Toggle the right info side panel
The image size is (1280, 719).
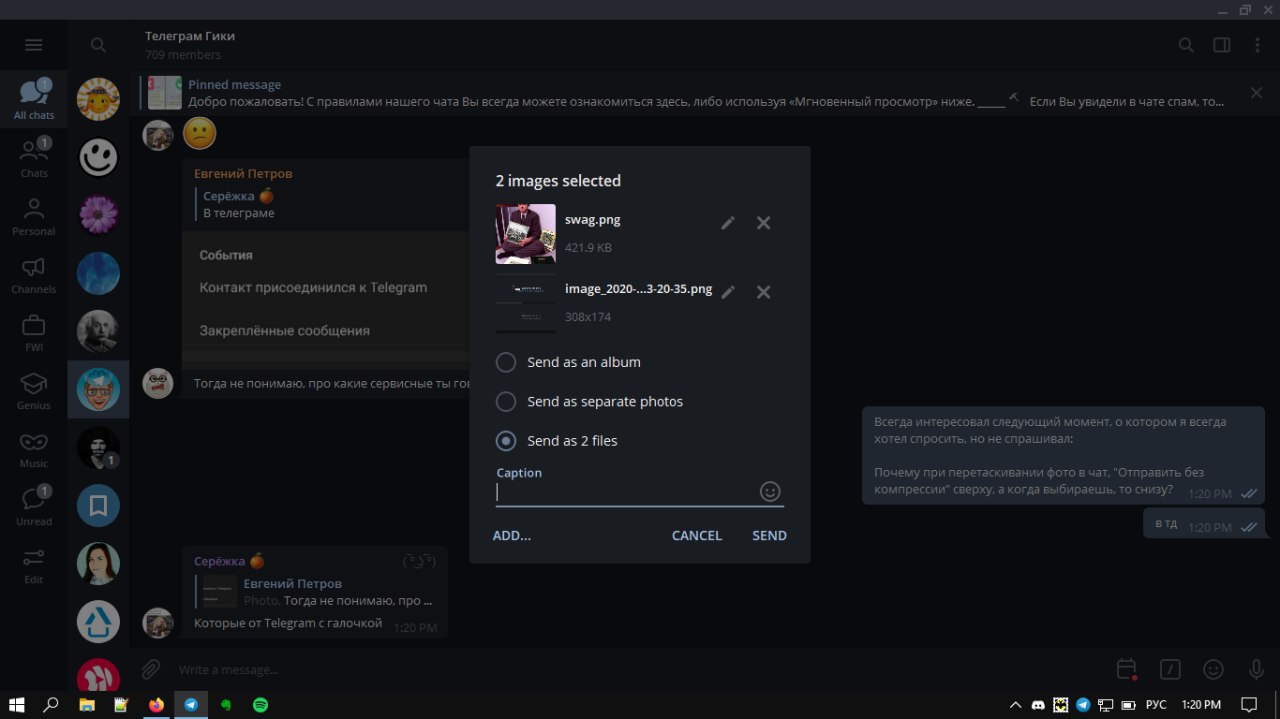coord(1222,45)
